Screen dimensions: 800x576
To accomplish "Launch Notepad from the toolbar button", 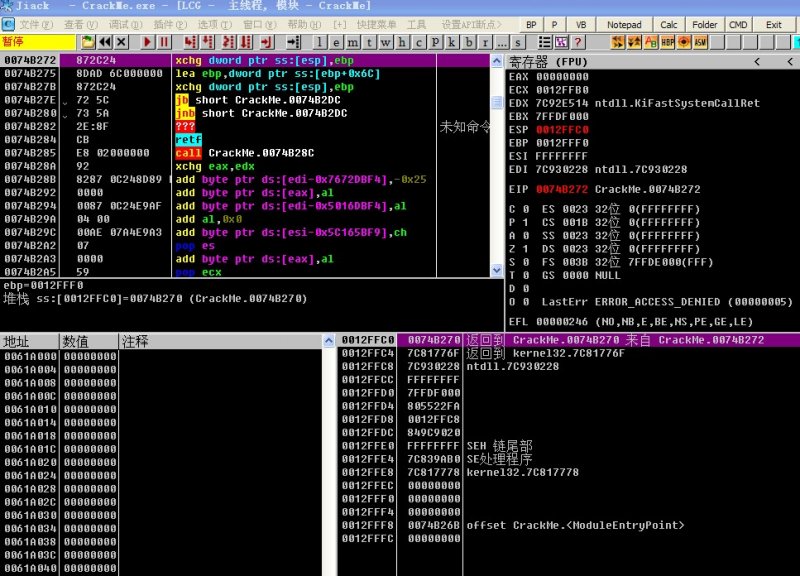I will 624,24.
